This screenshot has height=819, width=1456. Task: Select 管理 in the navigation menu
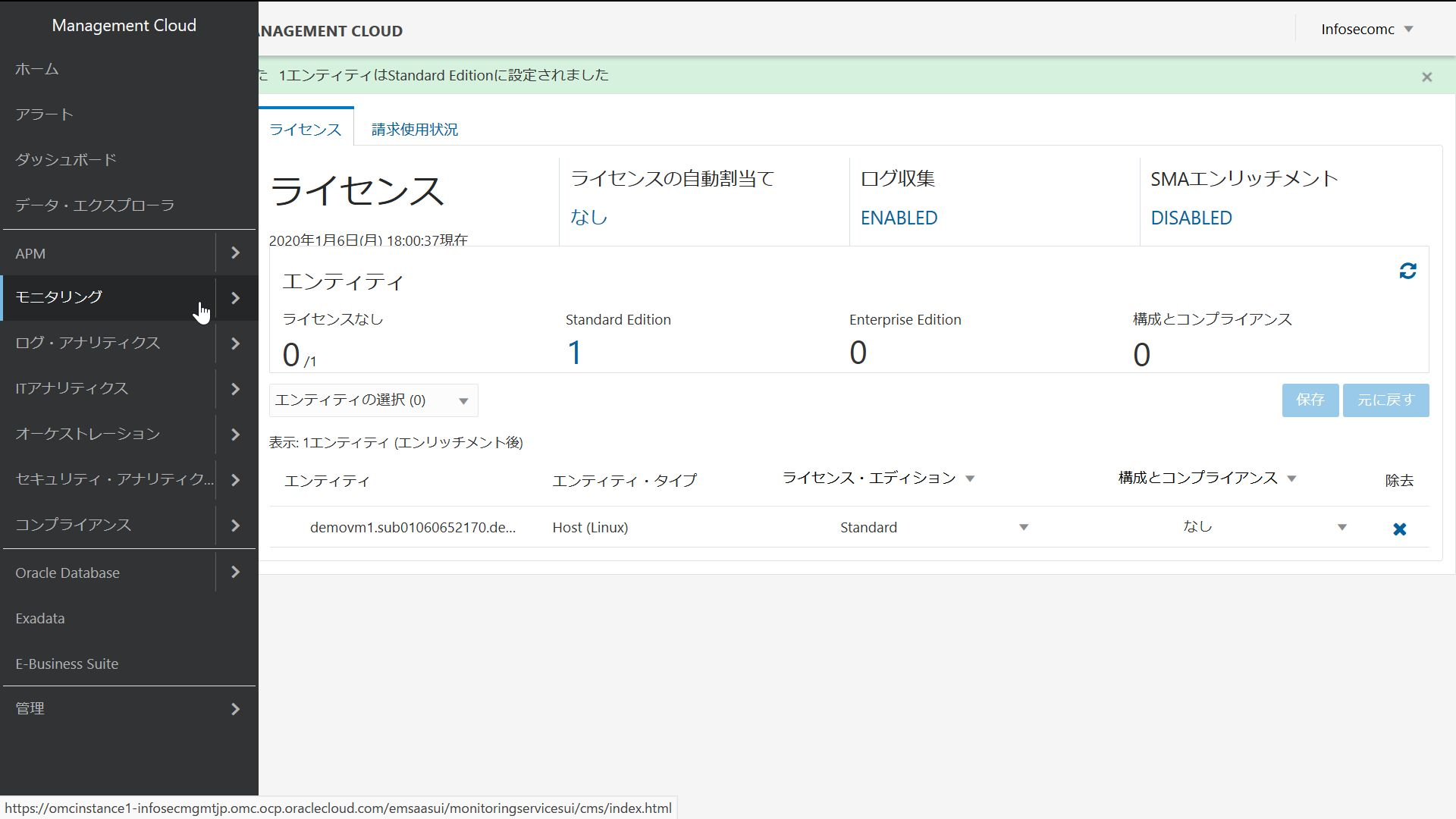pos(30,708)
